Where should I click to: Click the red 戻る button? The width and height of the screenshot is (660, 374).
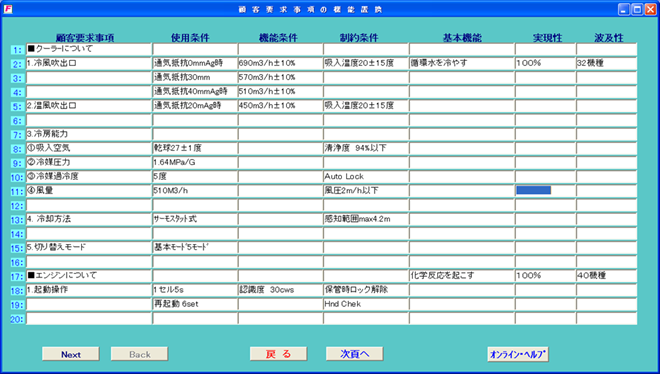click(278, 354)
